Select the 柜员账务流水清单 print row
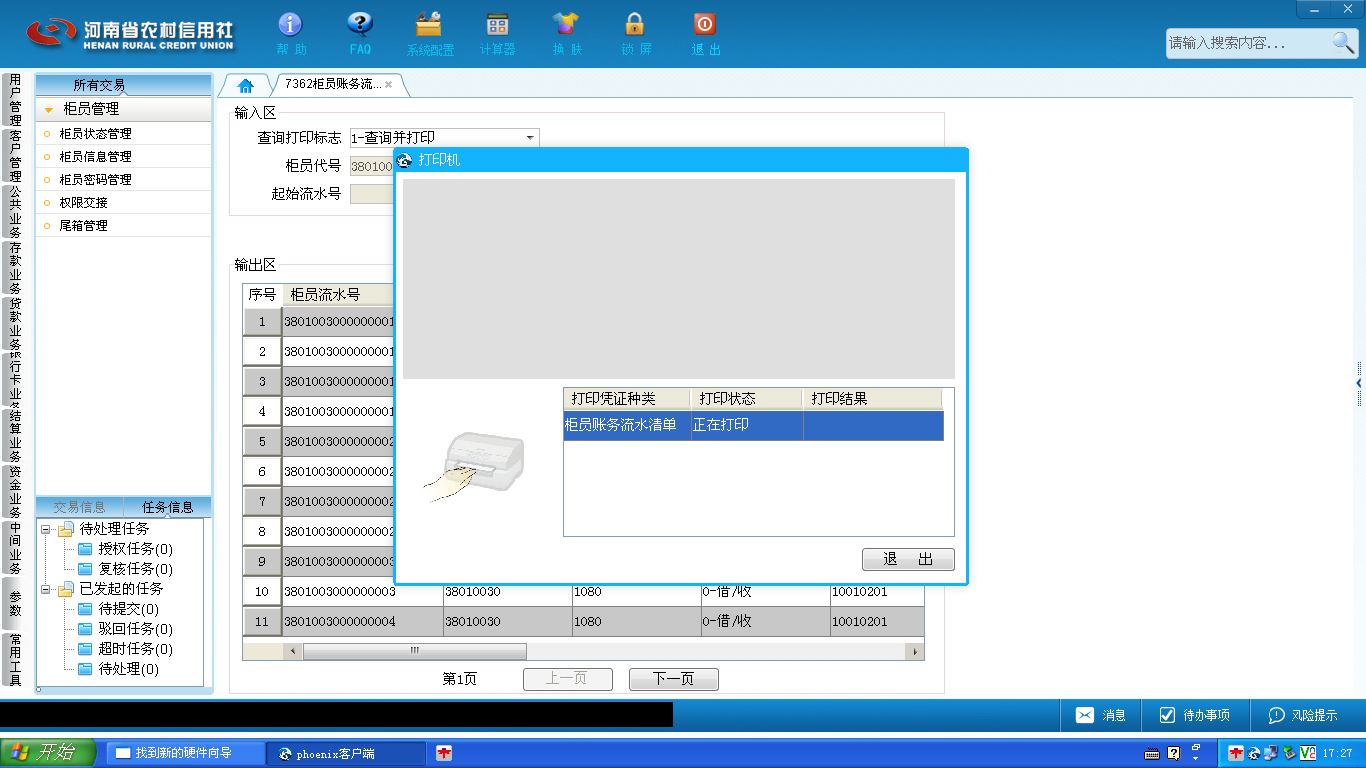Image resolution: width=1366 pixels, height=768 pixels. click(753, 425)
